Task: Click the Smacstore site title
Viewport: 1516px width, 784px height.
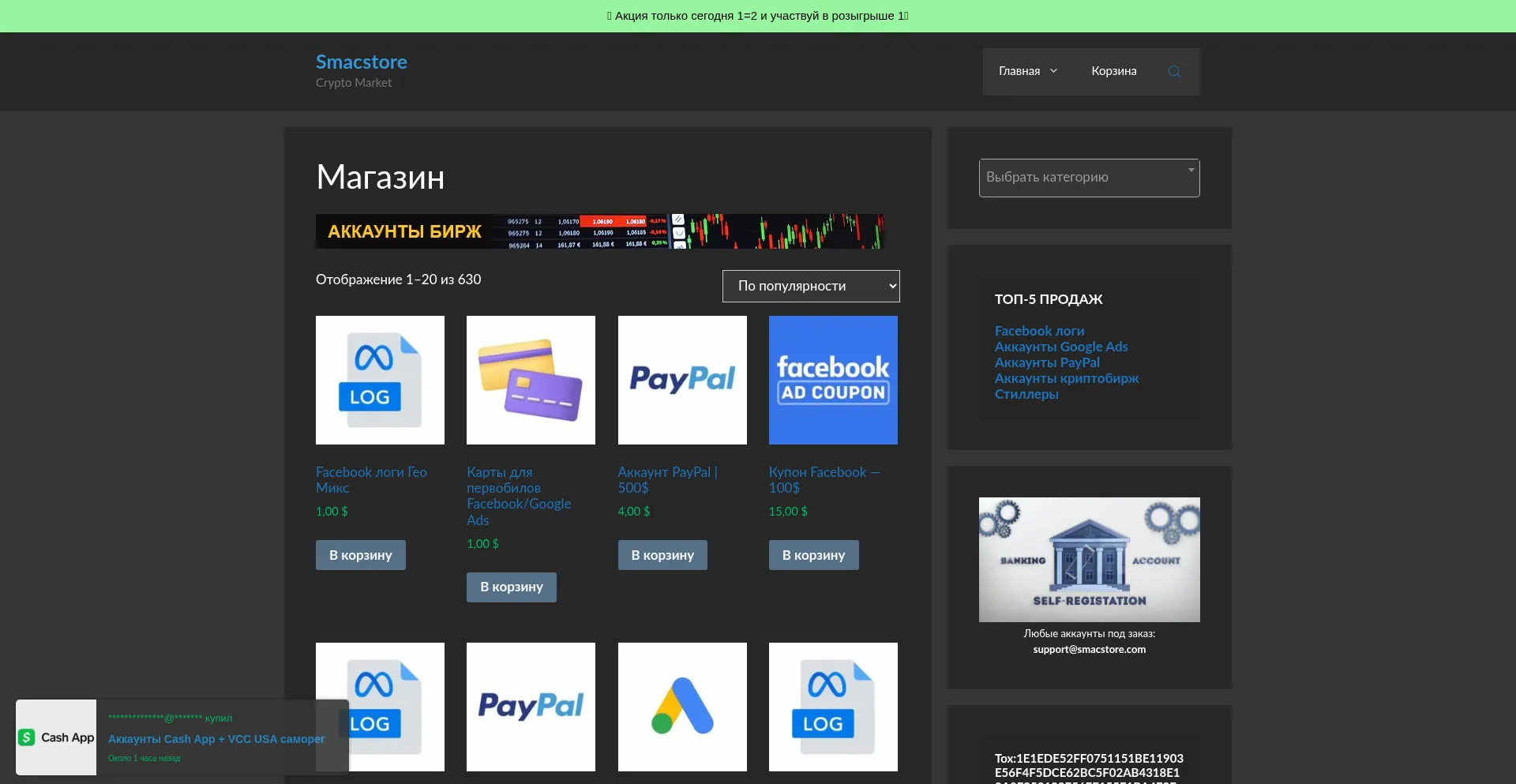Action: tap(361, 62)
